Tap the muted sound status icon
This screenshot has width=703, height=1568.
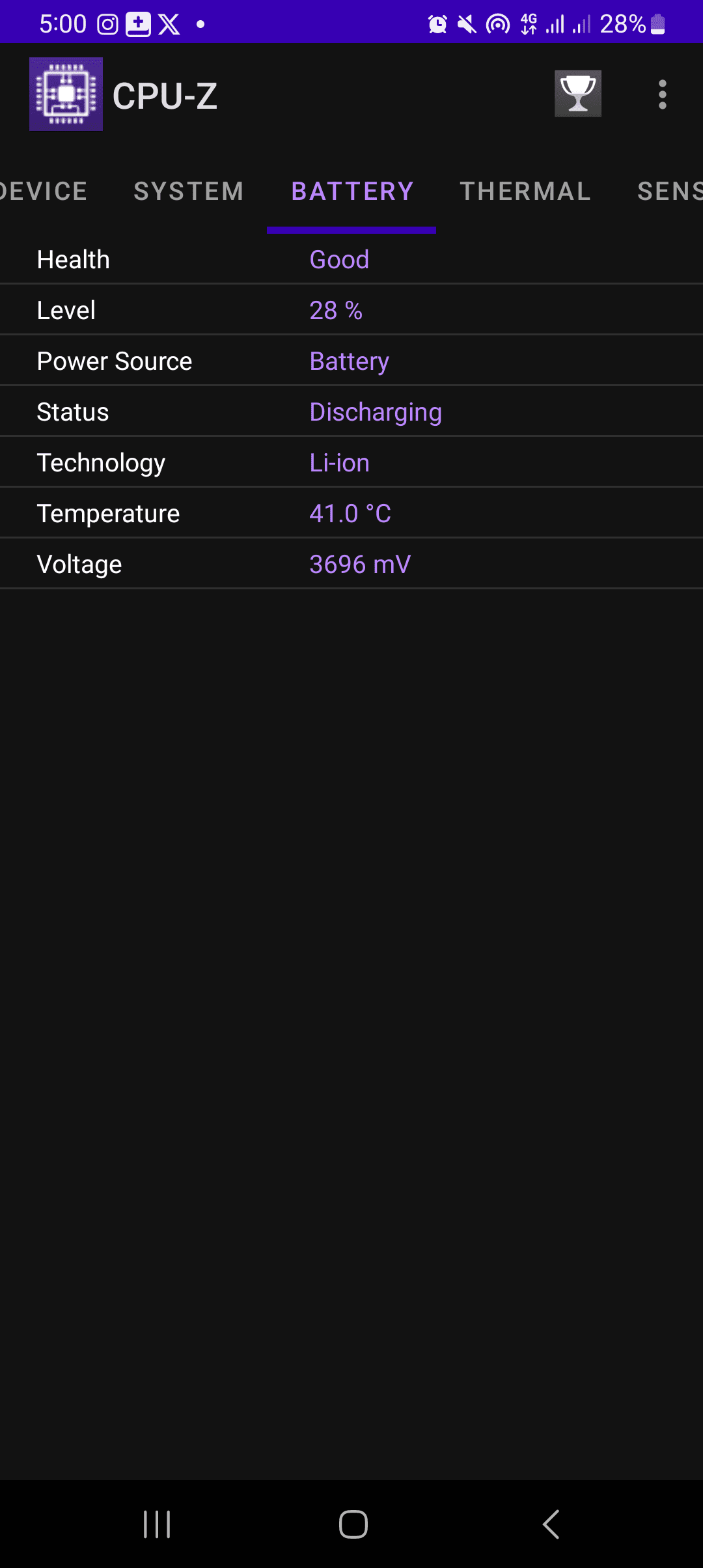click(467, 25)
